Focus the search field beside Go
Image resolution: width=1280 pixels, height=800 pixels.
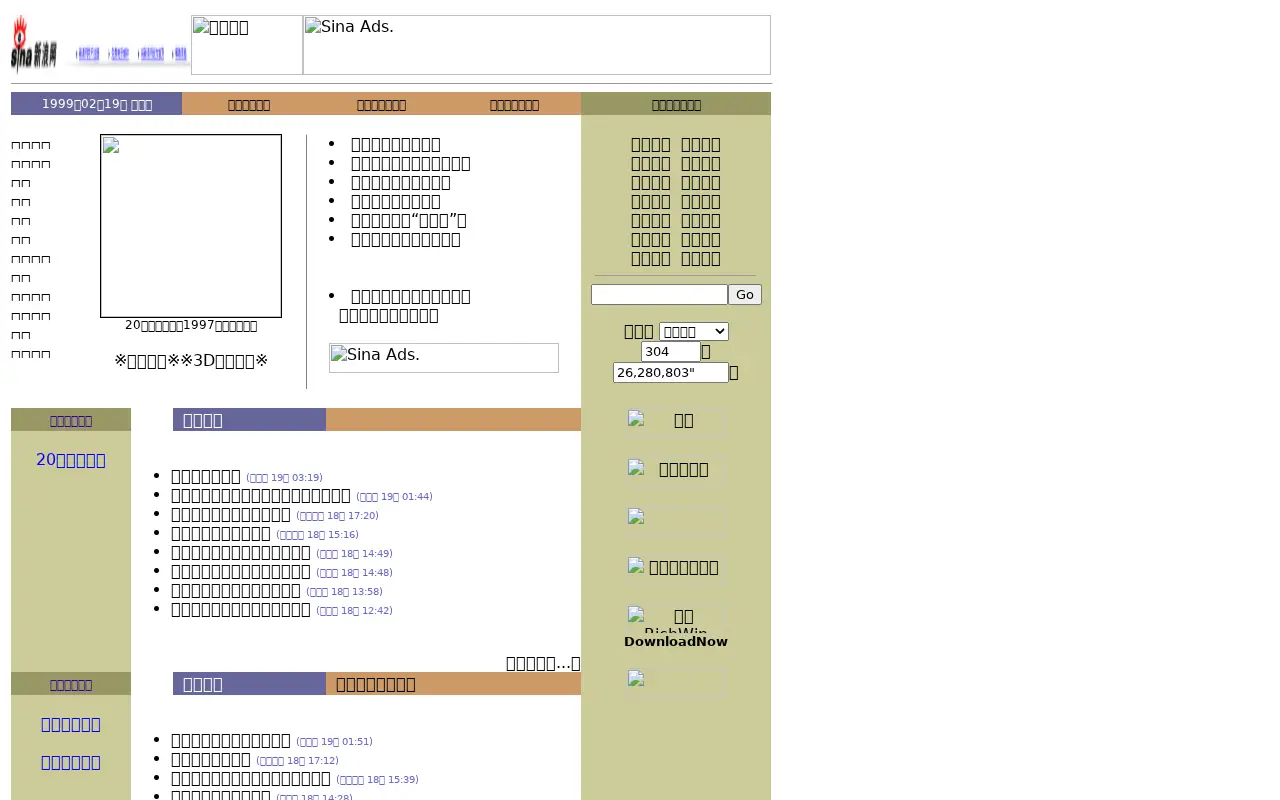point(659,294)
